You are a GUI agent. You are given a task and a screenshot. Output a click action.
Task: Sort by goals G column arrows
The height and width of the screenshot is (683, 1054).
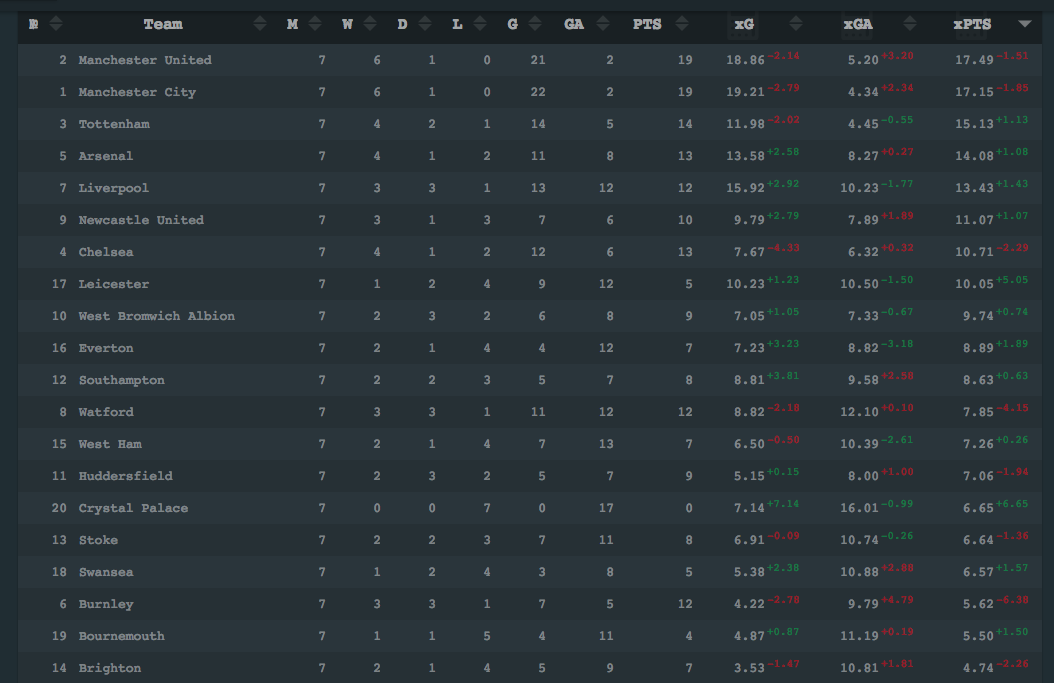(x=535, y=24)
